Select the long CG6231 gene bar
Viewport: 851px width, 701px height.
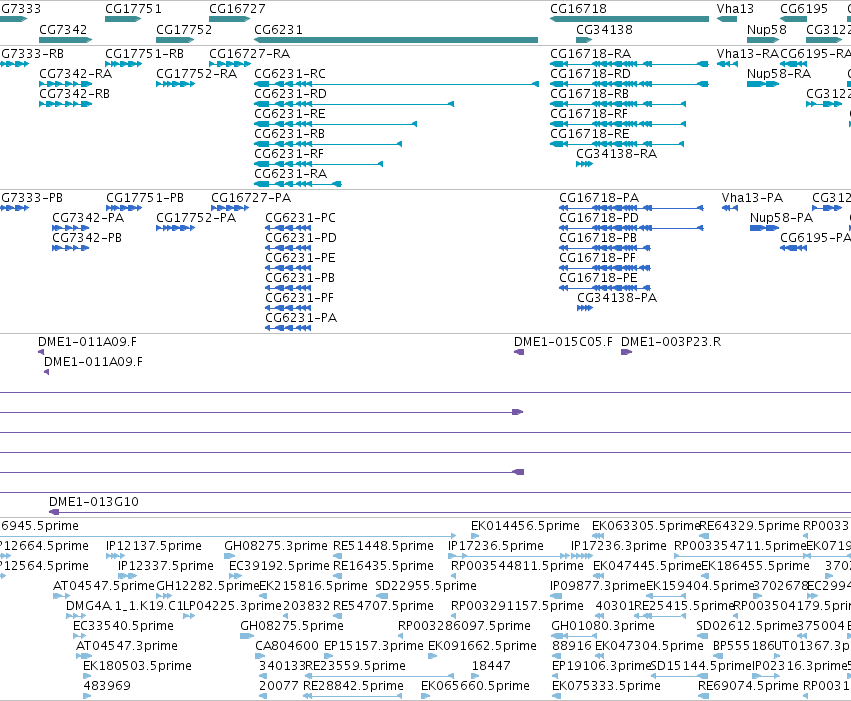tap(396, 40)
